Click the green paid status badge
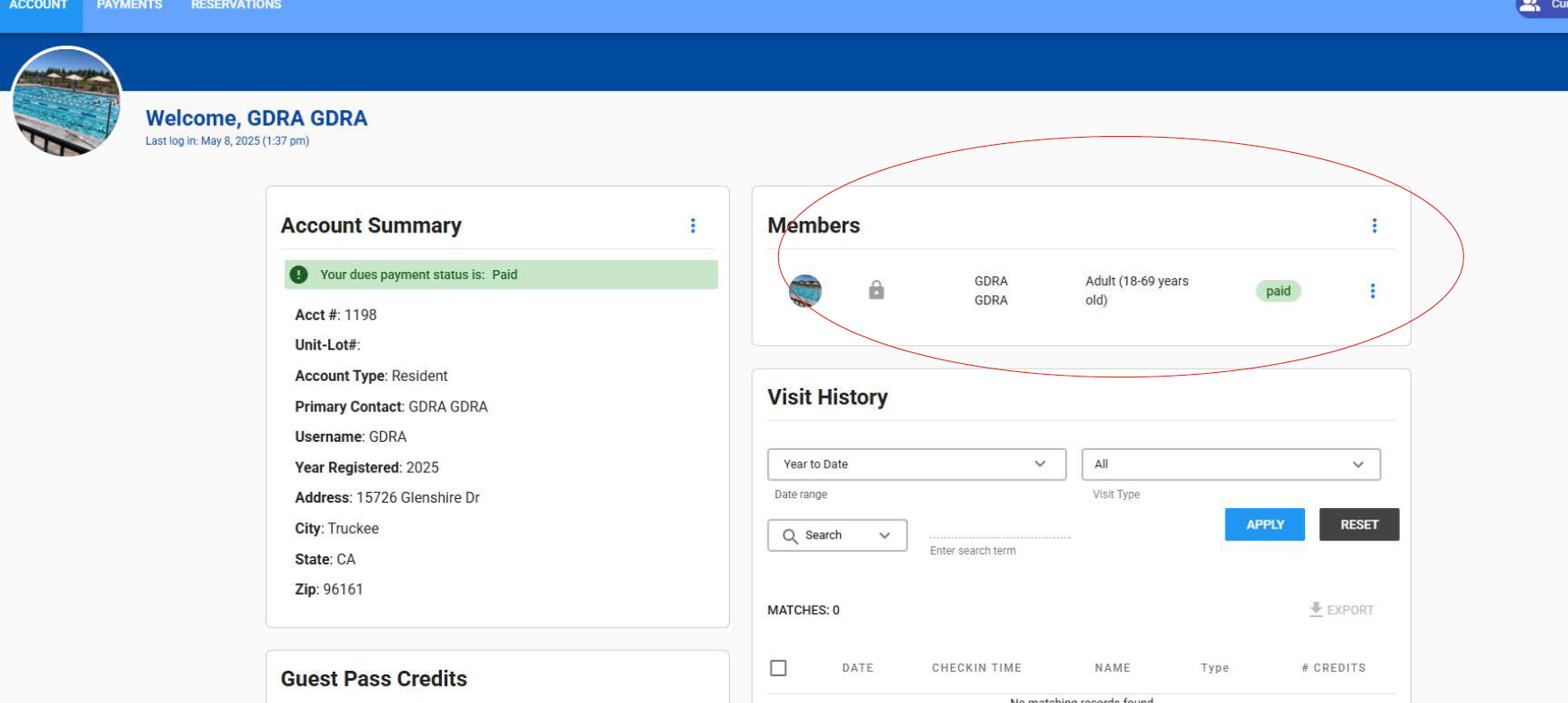 tap(1277, 291)
